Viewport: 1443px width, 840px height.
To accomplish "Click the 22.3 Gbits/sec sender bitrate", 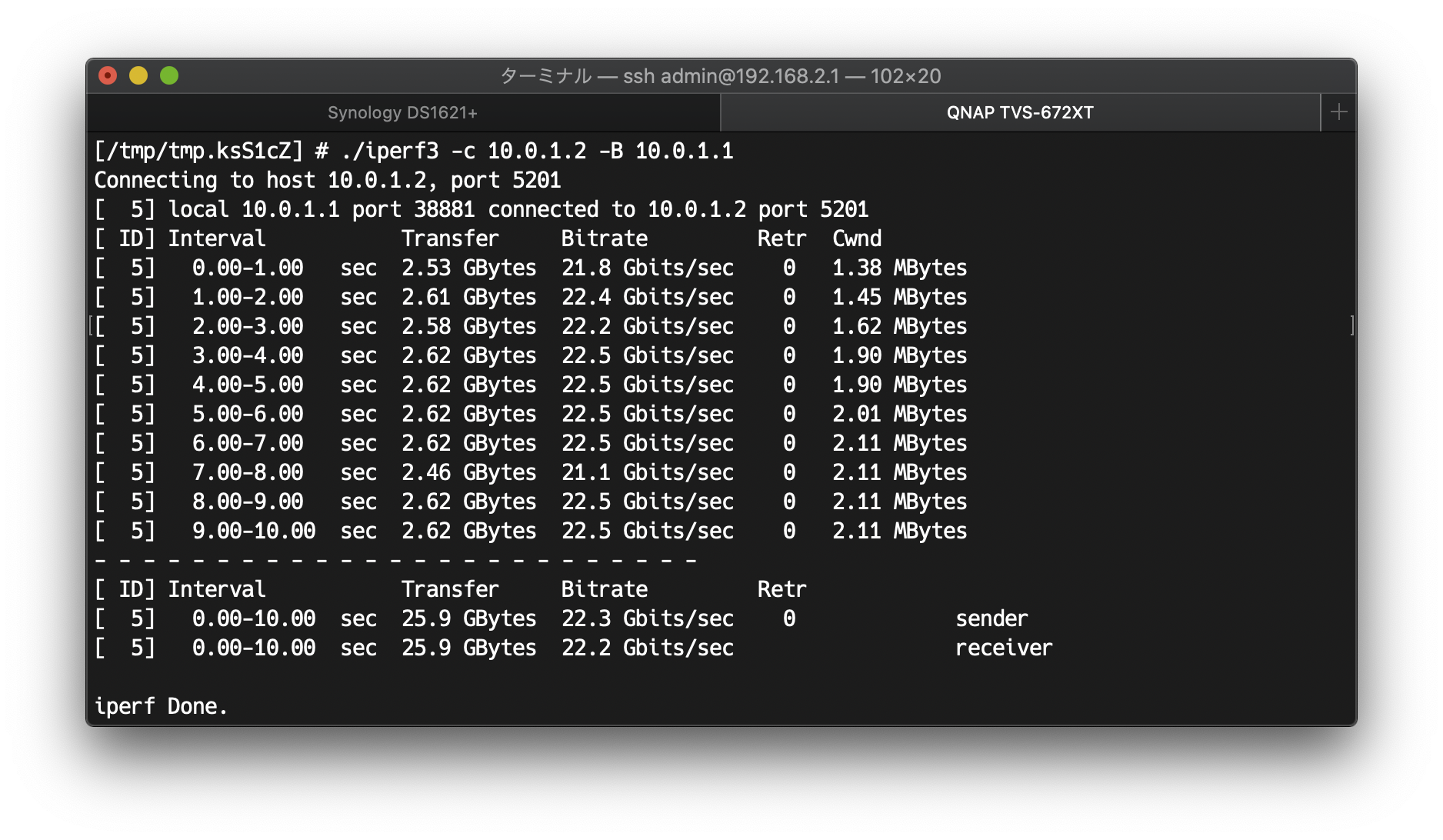I will (x=648, y=618).
